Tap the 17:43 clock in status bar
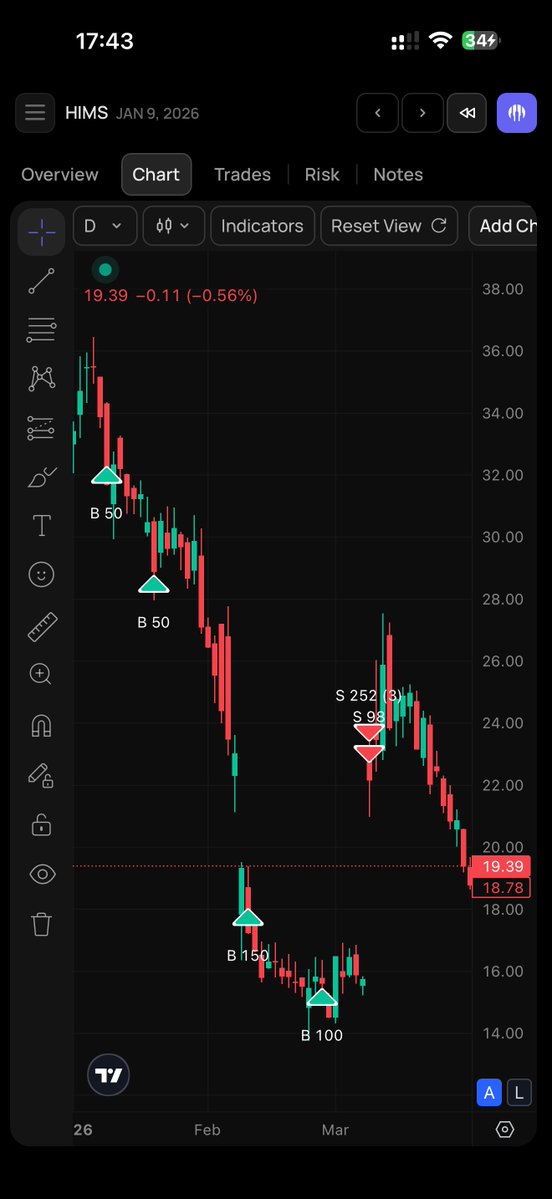 [105, 41]
